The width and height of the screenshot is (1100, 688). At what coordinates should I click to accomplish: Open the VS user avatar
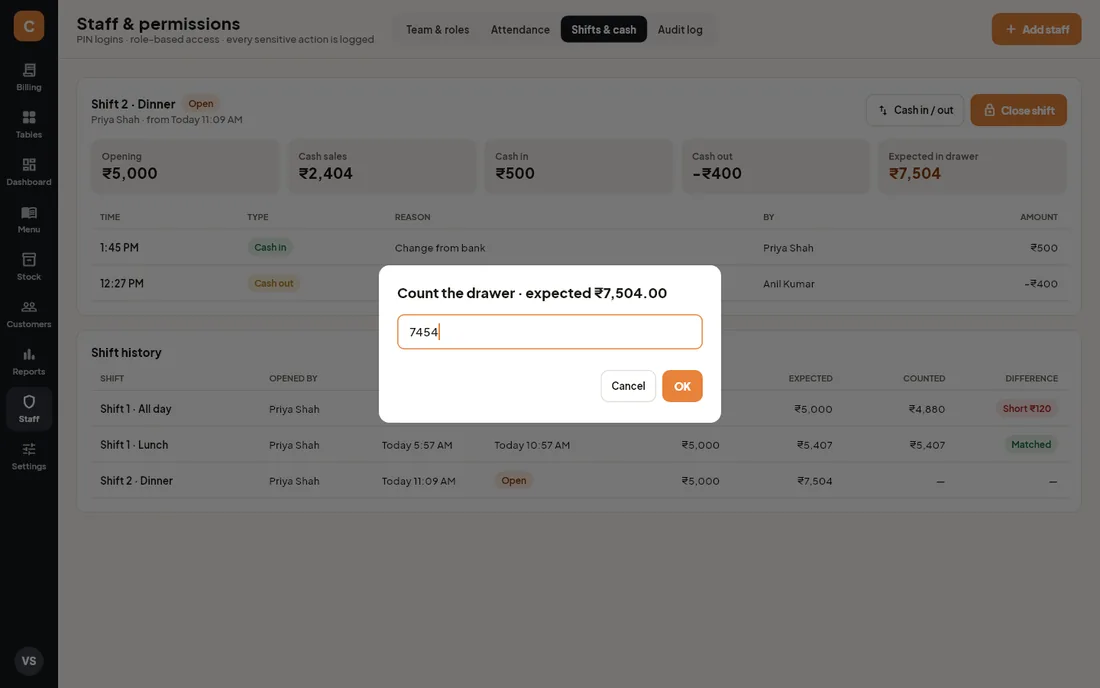[29, 661]
